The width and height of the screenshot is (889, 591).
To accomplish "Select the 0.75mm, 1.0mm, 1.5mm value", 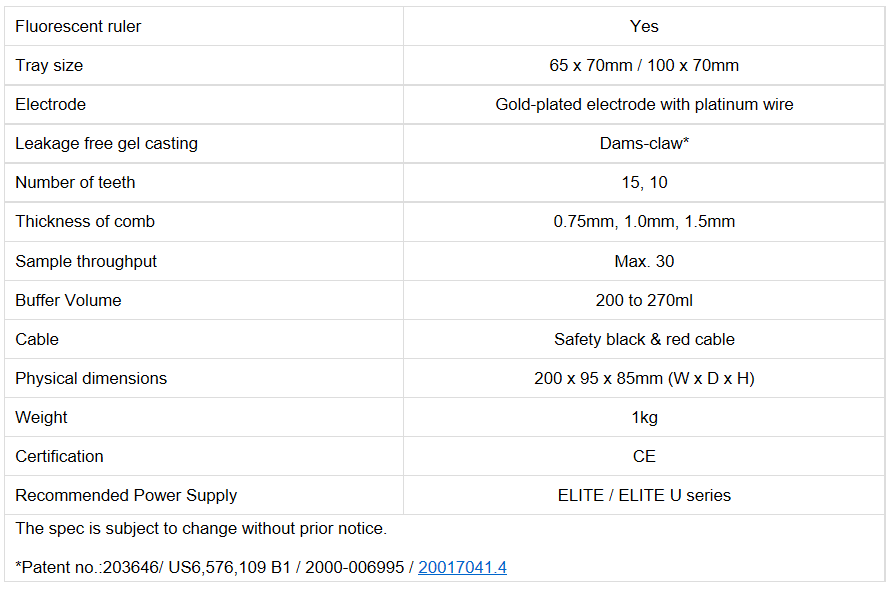I will tap(644, 221).
